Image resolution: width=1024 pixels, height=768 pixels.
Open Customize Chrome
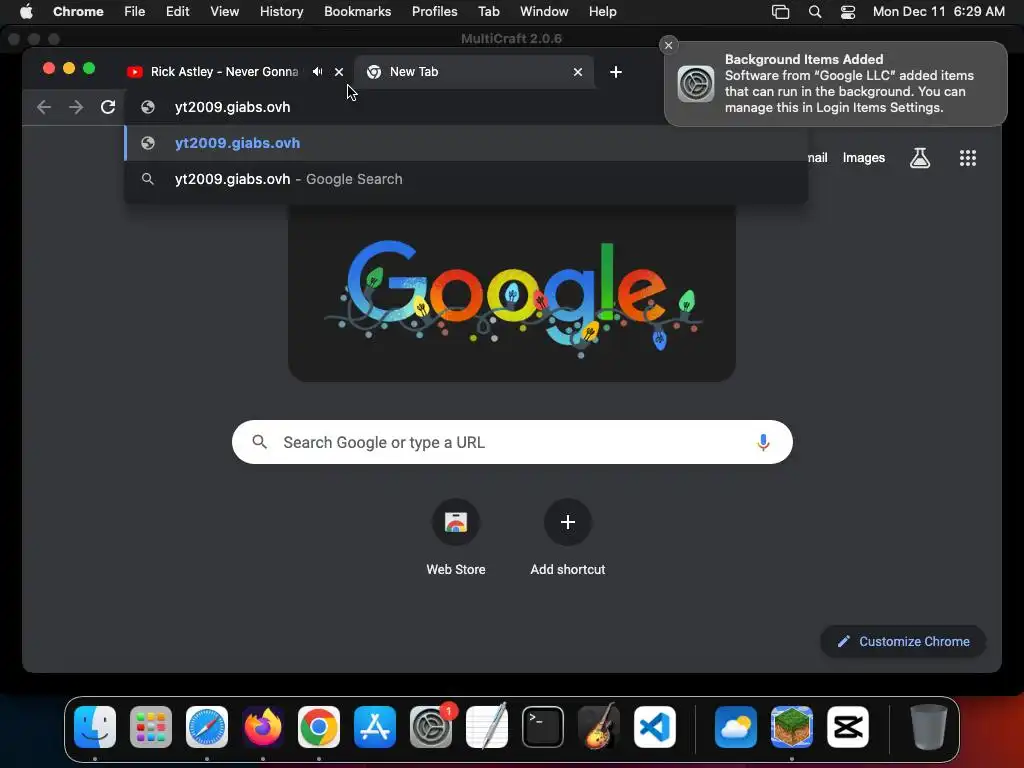coord(903,641)
